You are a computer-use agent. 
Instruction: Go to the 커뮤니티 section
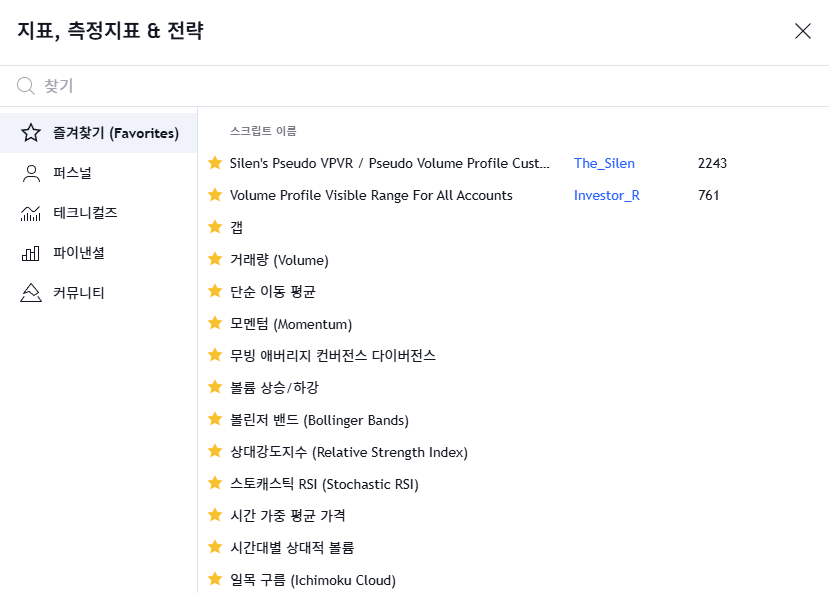click(x=78, y=293)
